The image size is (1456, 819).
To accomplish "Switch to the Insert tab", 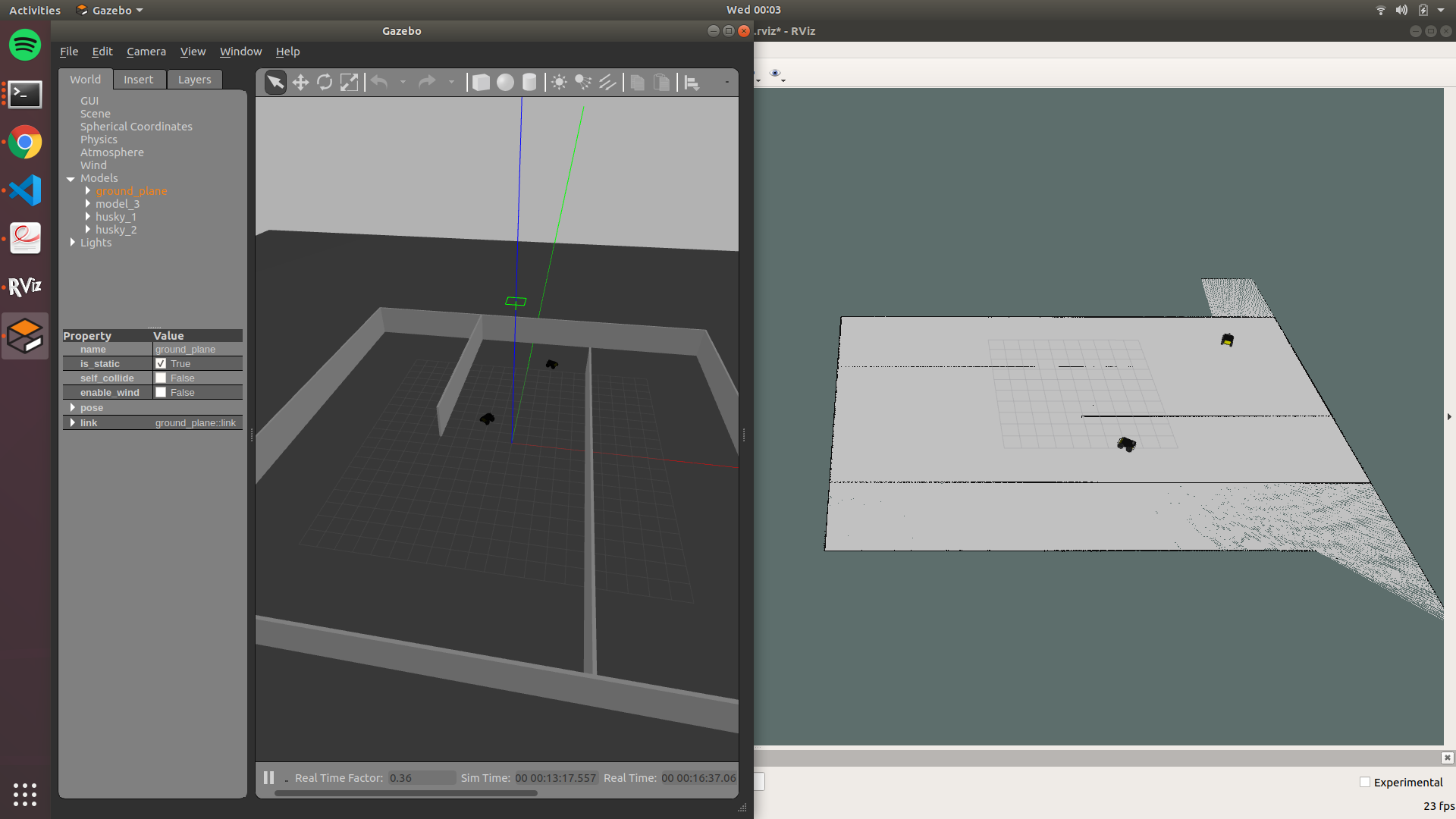I will [x=139, y=80].
